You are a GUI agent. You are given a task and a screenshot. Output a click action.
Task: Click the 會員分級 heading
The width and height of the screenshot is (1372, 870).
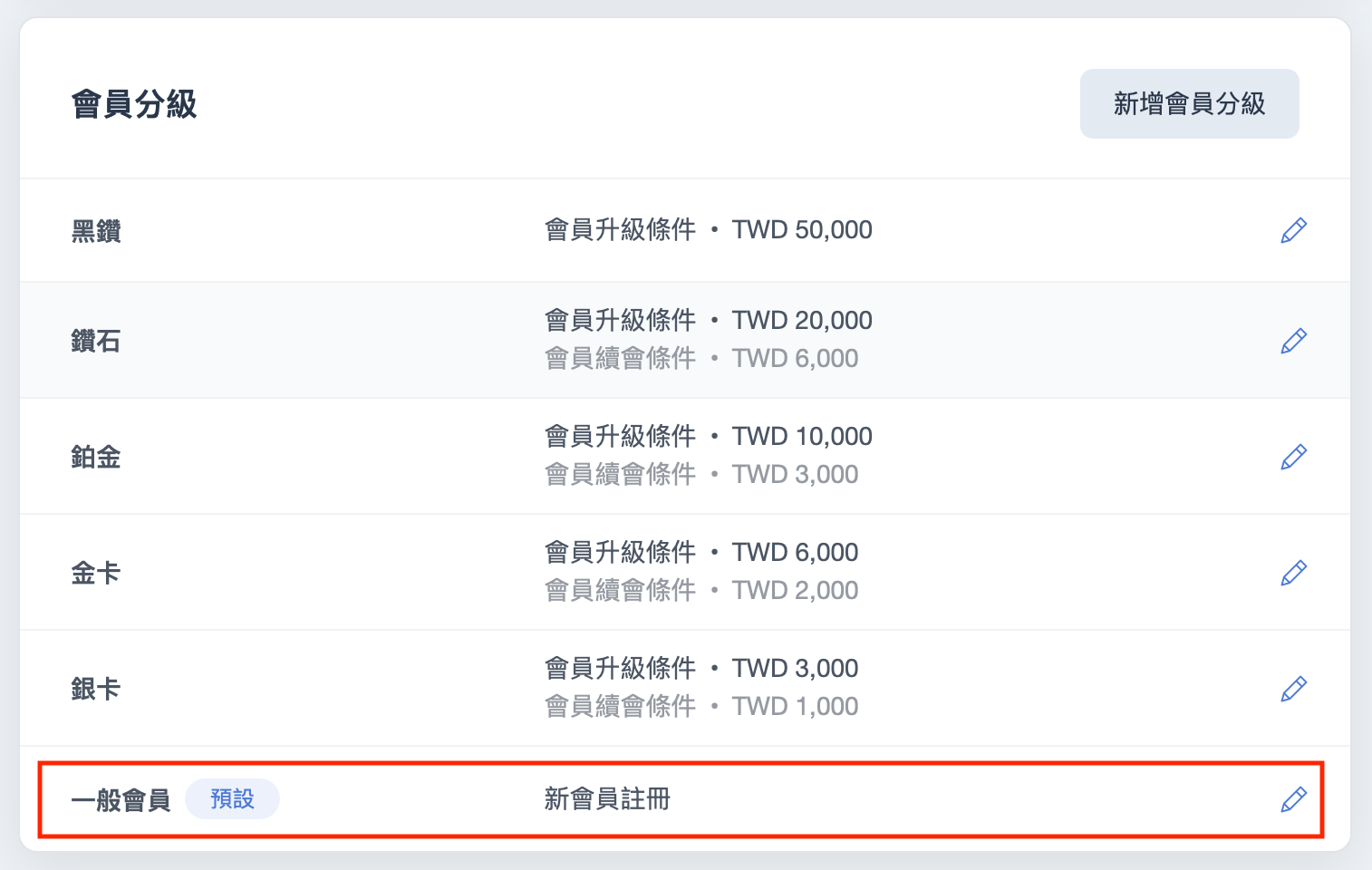(134, 104)
